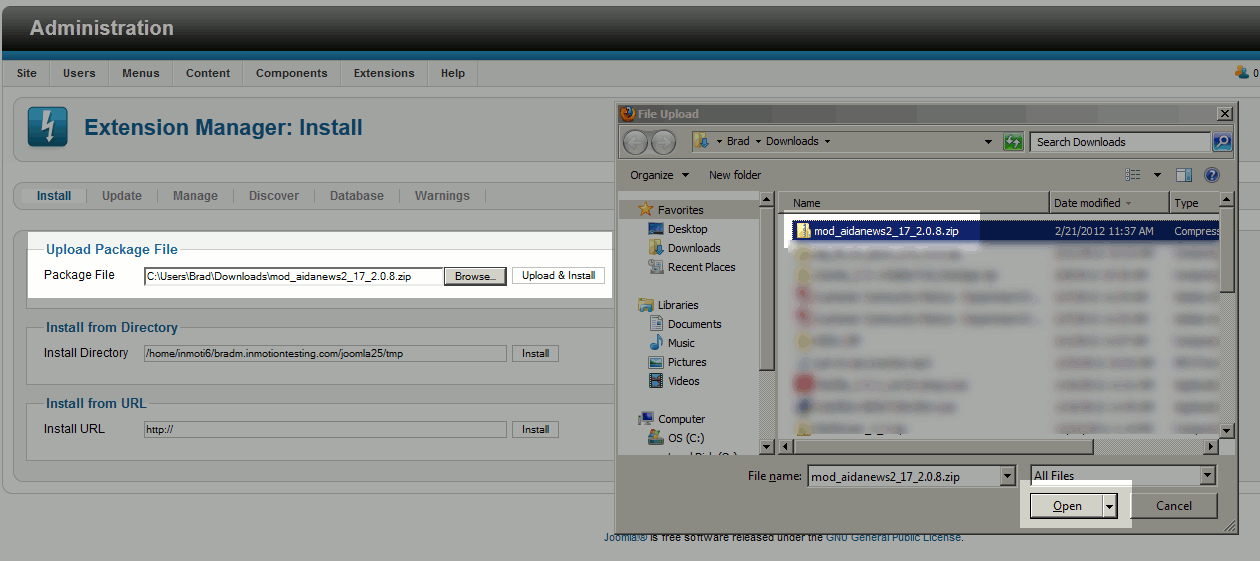This screenshot has height=561, width=1260.
Task: Click New folder in dialog toolbar
Action: pos(735,175)
